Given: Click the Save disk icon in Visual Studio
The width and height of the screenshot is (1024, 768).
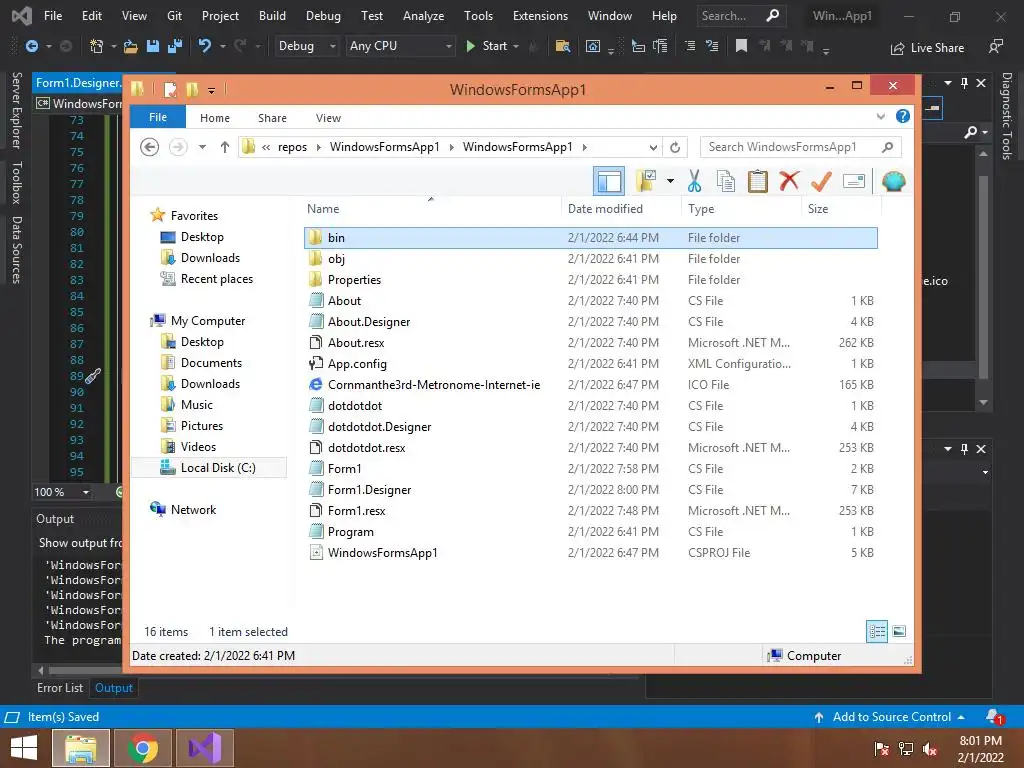Looking at the screenshot, I should click(153, 46).
